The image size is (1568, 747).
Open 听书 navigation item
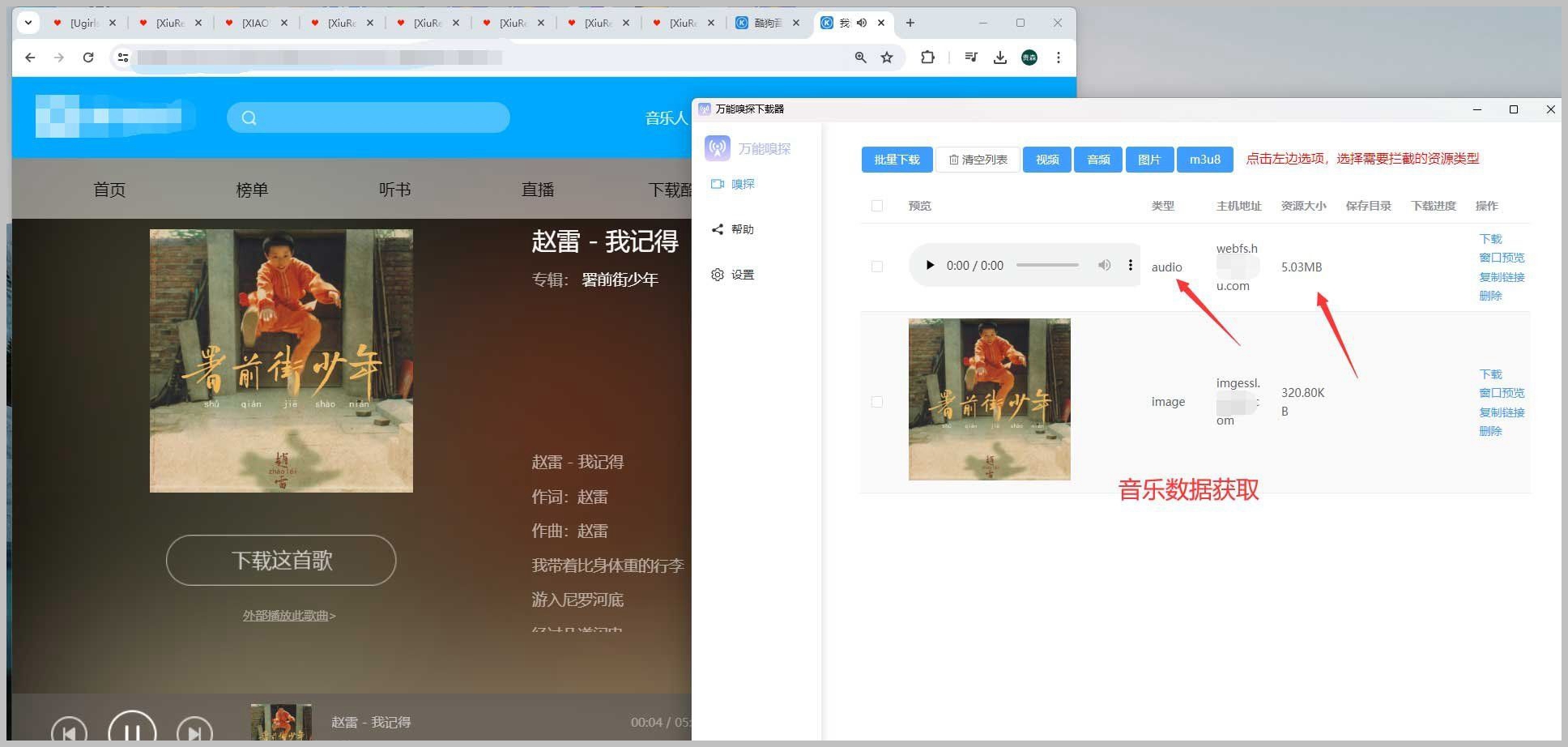pyautogui.click(x=394, y=190)
